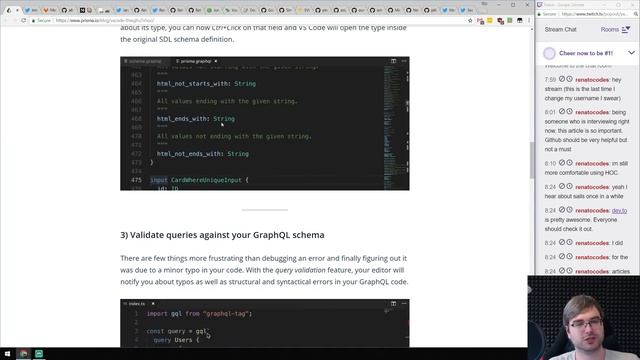Open the Rooms selector in Stream Chat
Screen dimensions: 640x360
coord(615,29)
